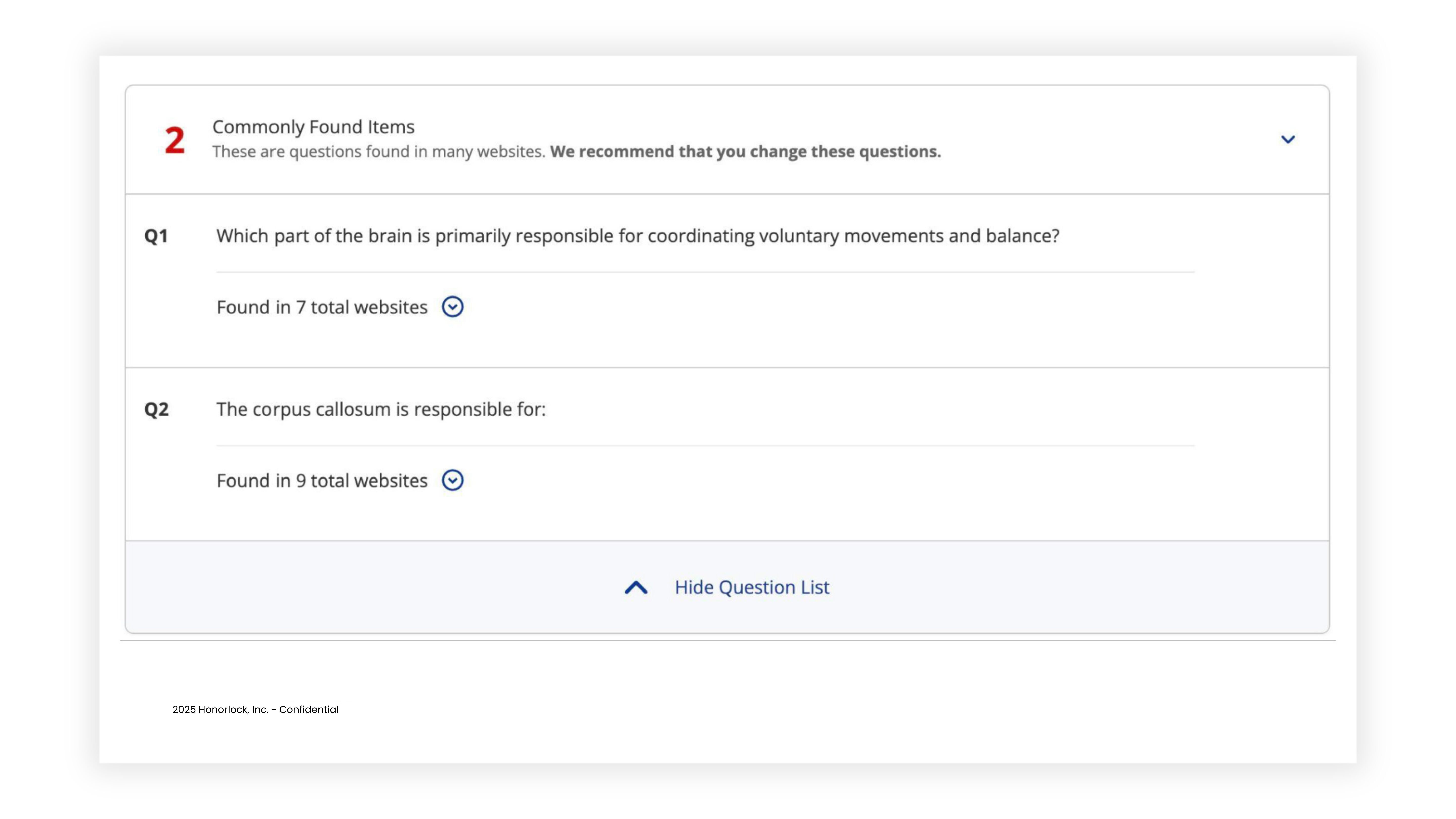Select the Q1 label

tap(156, 236)
